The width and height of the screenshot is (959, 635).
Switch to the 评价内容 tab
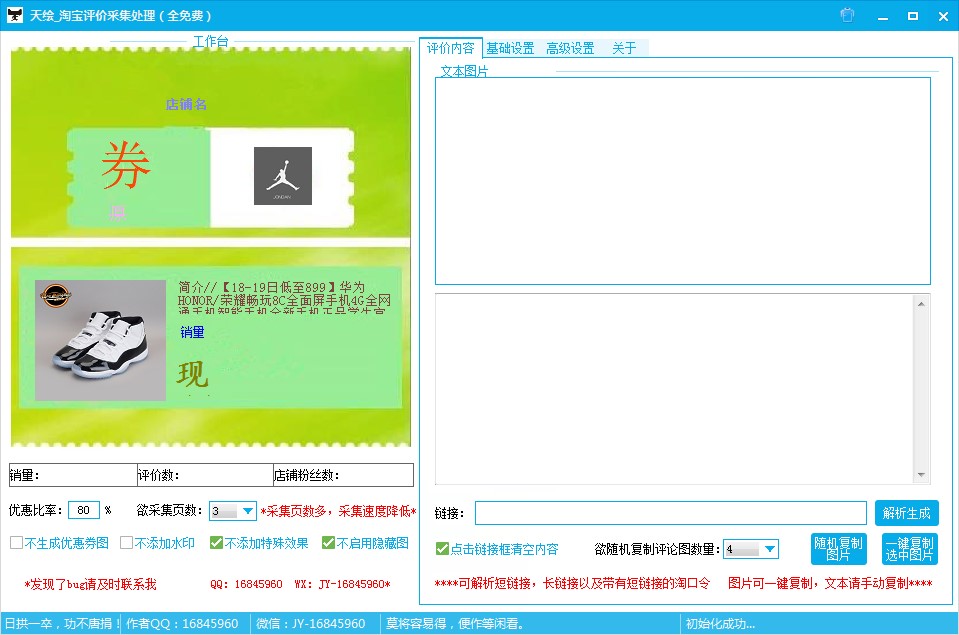pyautogui.click(x=451, y=48)
